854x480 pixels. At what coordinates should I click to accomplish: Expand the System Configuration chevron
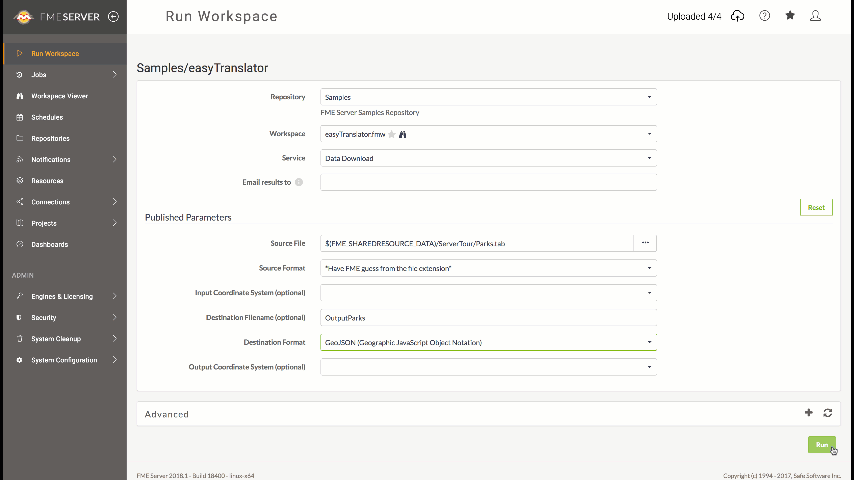point(114,360)
